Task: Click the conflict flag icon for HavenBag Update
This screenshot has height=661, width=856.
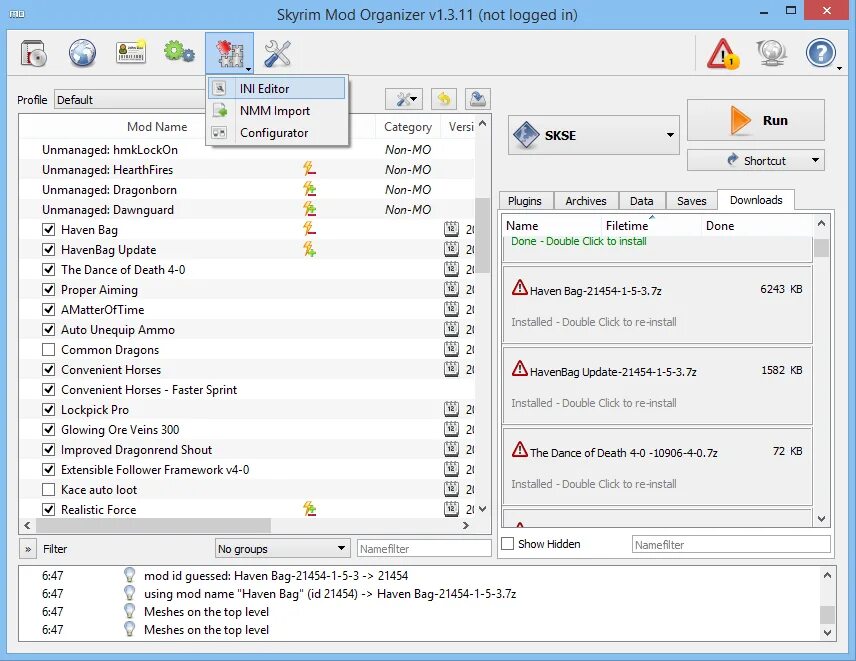Action: point(310,249)
